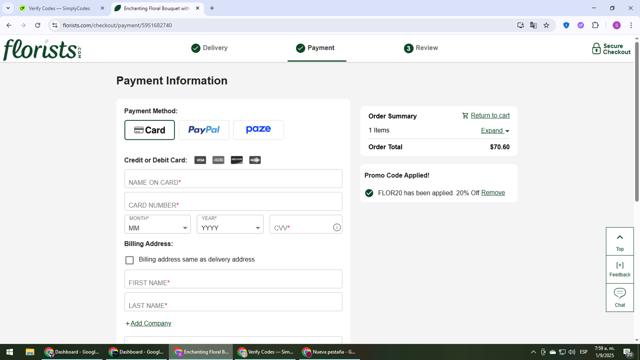Click Return to cart link
The image size is (640, 360).
[490, 116]
